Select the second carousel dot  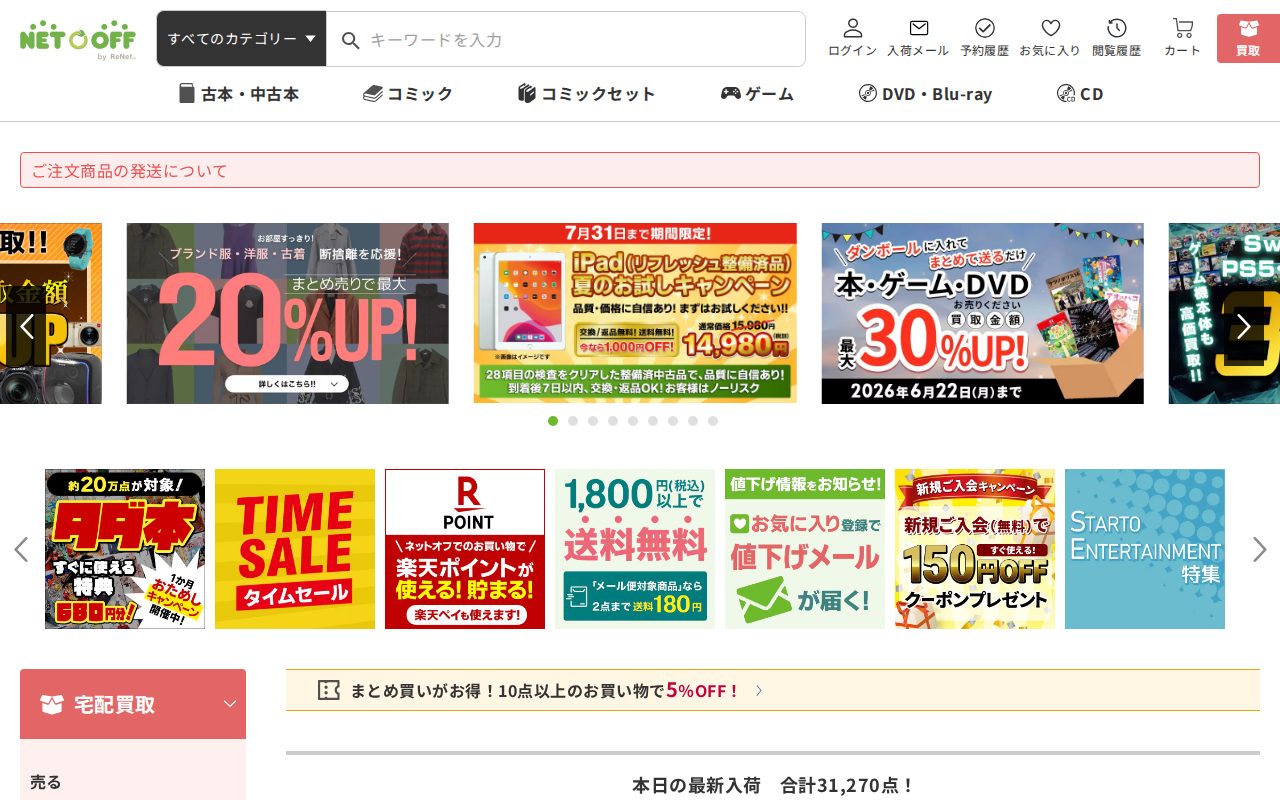(x=573, y=421)
